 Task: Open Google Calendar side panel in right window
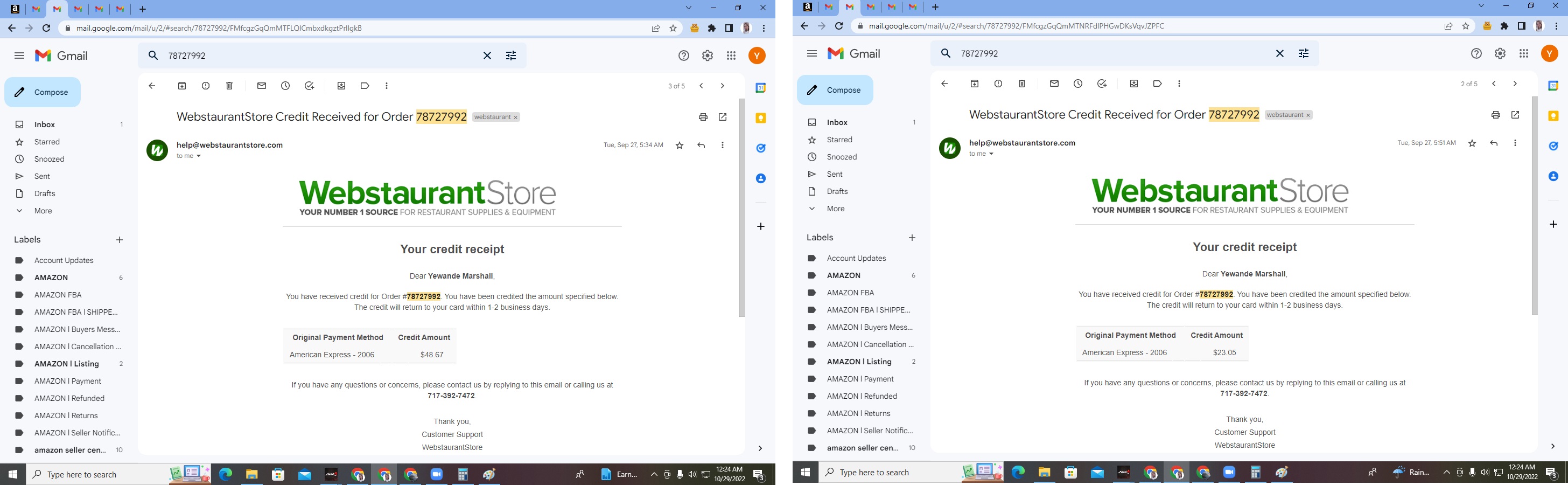pyautogui.click(x=1553, y=86)
